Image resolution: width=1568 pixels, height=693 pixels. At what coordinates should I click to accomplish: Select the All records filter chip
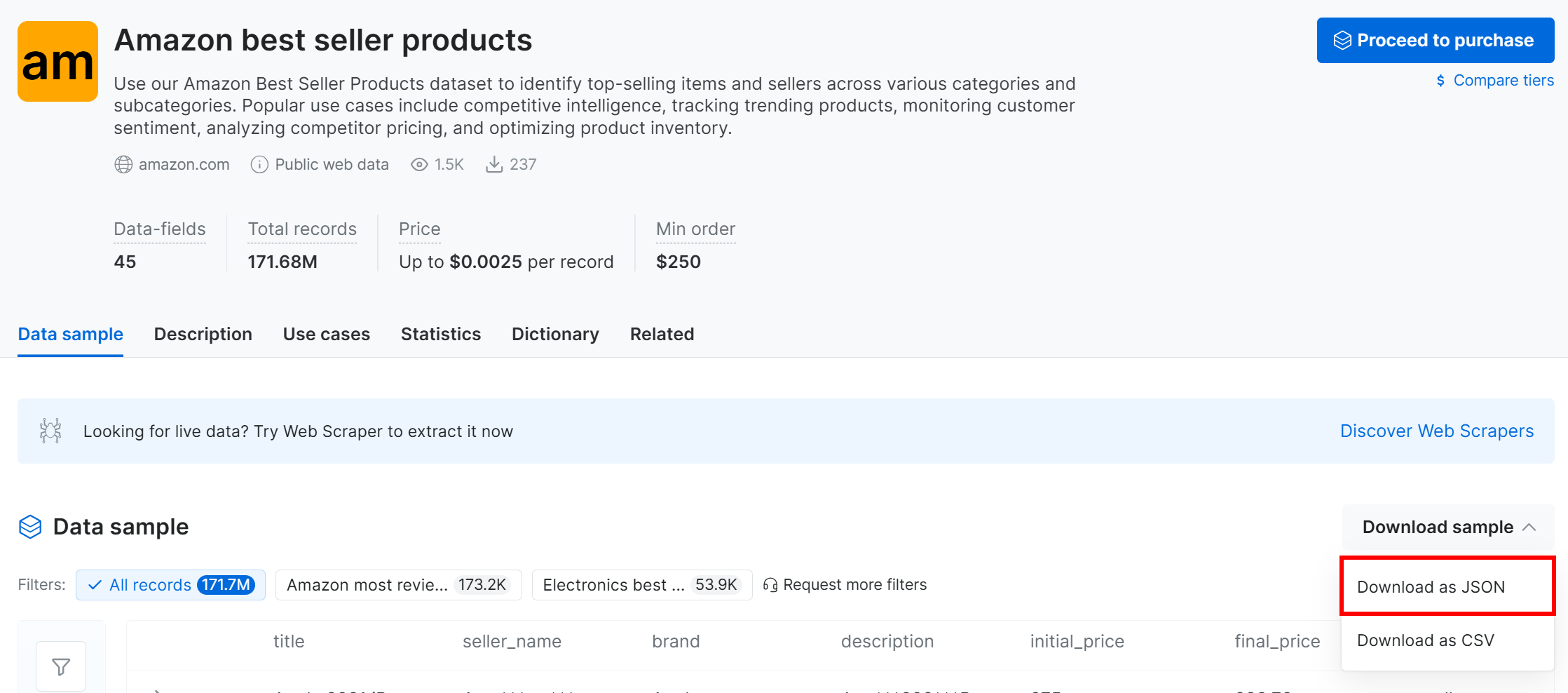pyautogui.click(x=170, y=584)
